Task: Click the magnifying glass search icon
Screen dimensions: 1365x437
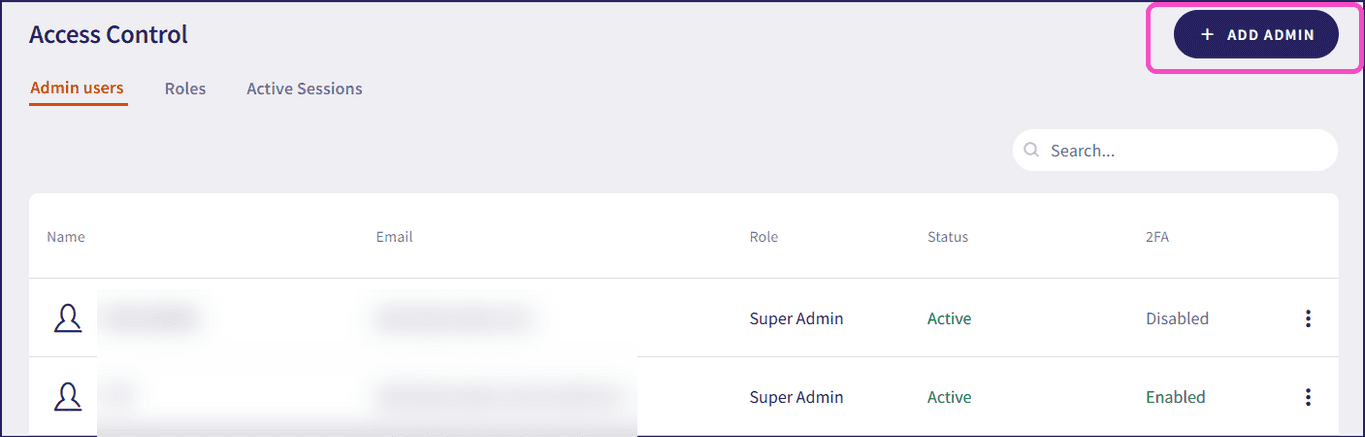Action: [x=1032, y=150]
